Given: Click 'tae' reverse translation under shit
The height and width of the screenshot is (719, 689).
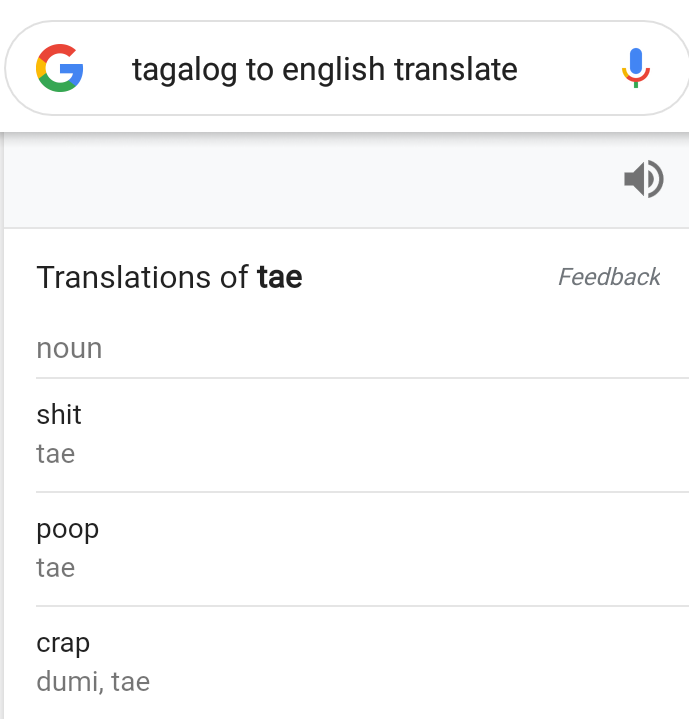Looking at the screenshot, I should 55,454.
